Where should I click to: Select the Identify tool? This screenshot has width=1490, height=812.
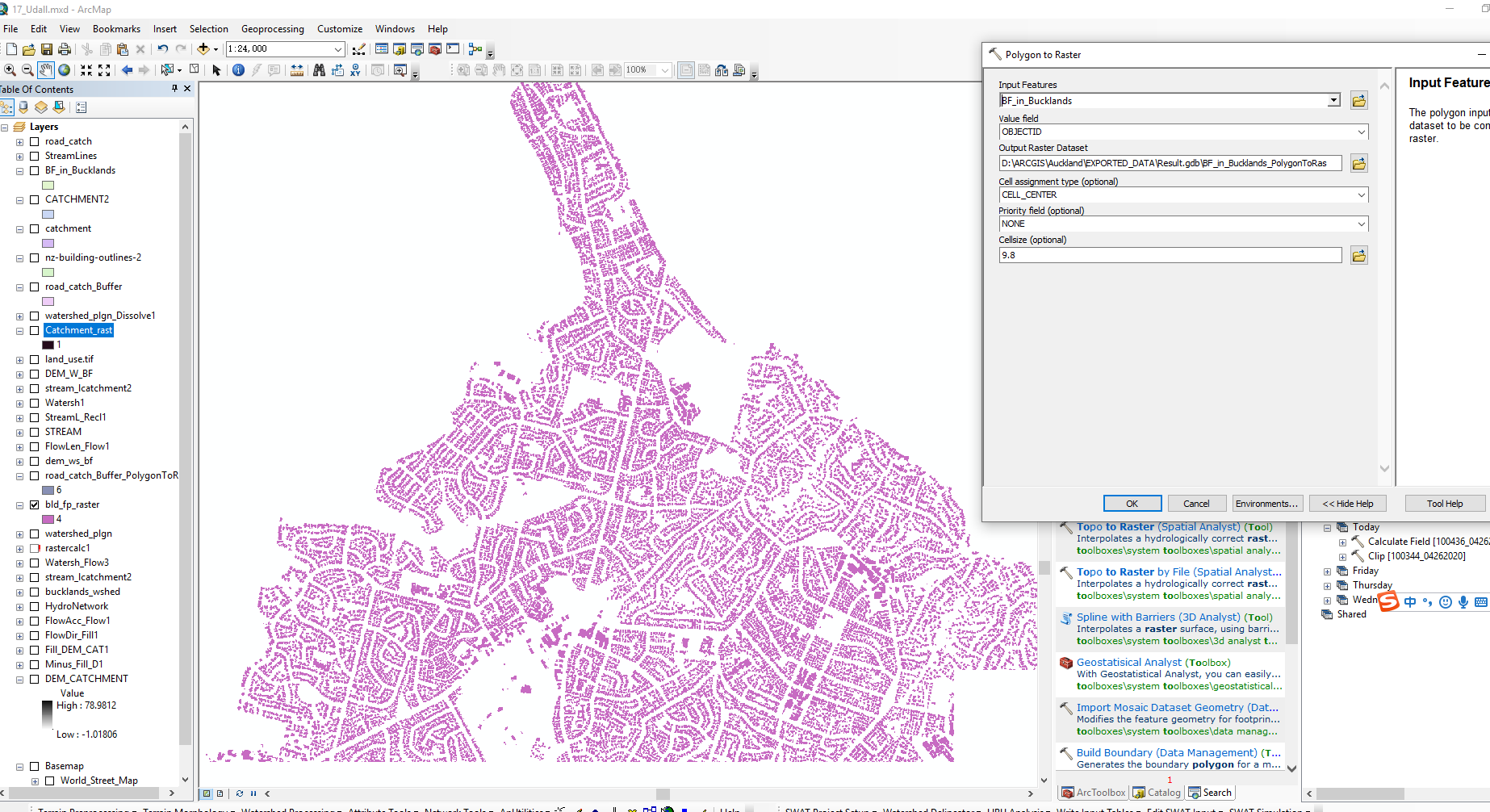click(x=238, y=70)
